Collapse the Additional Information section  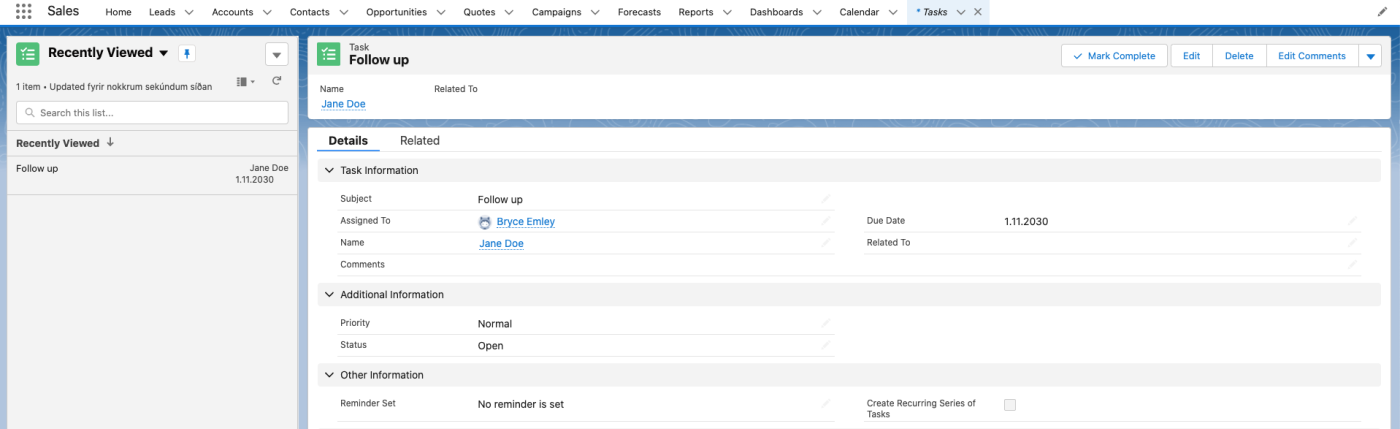(x=329, y=295)
